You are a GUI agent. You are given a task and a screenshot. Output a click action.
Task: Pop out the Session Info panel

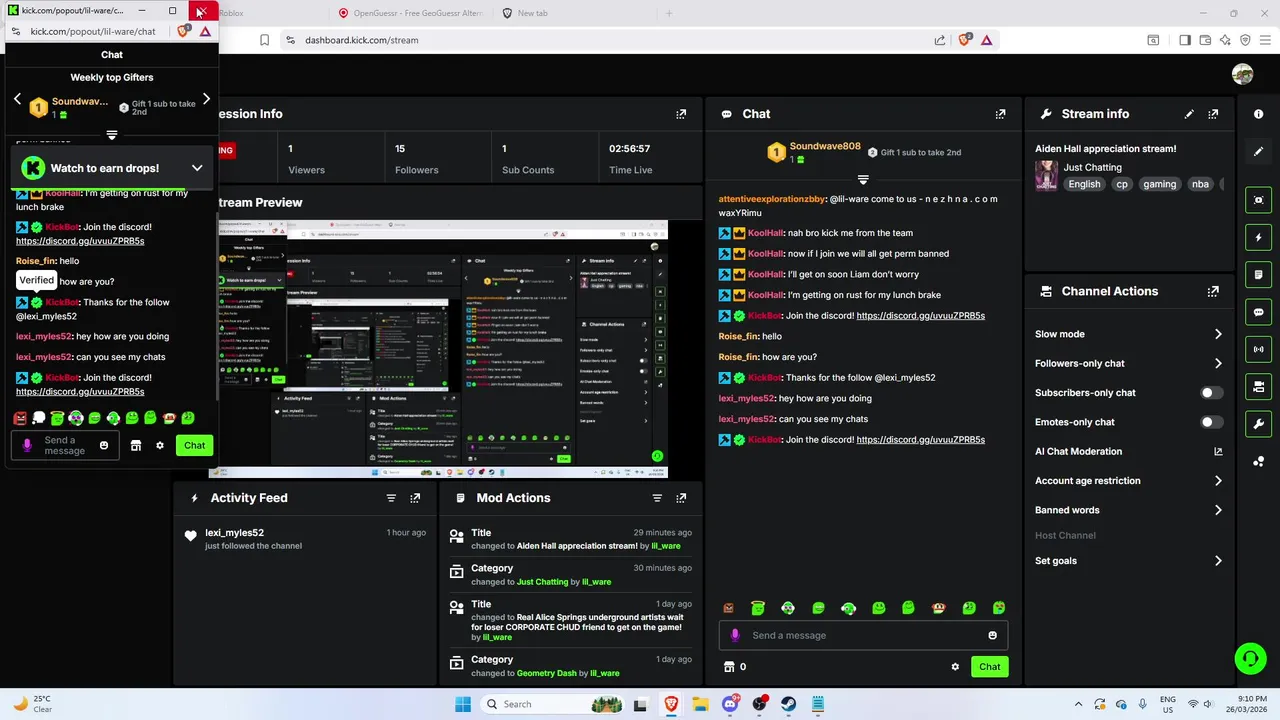(x=681, y=114)
